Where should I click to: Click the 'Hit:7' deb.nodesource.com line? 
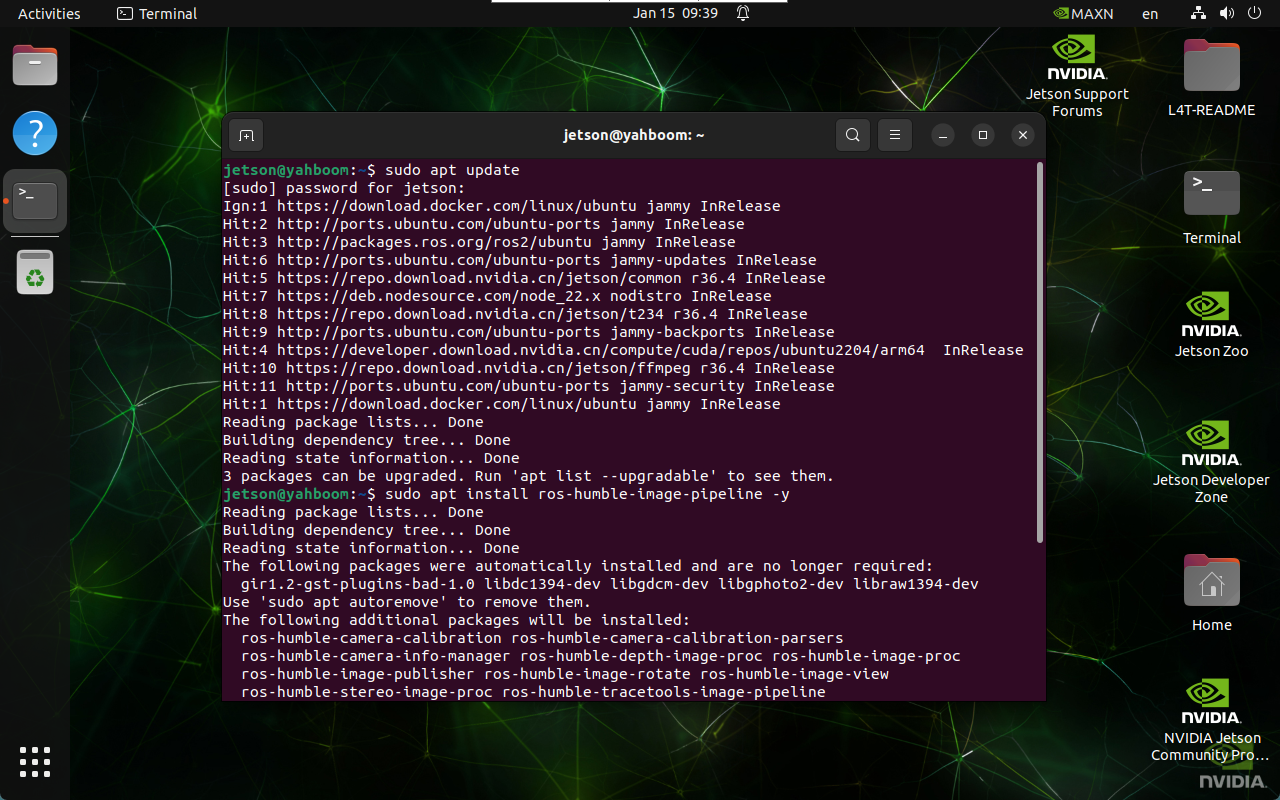click(x=497, y=296)
